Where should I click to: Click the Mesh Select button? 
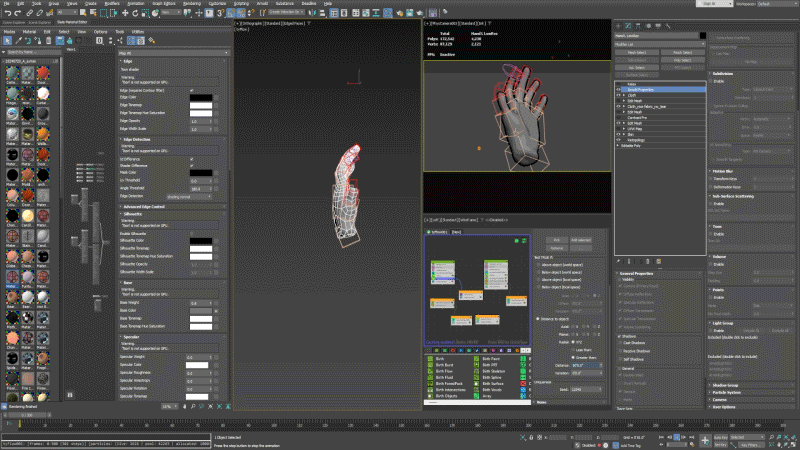coord(635,51)
